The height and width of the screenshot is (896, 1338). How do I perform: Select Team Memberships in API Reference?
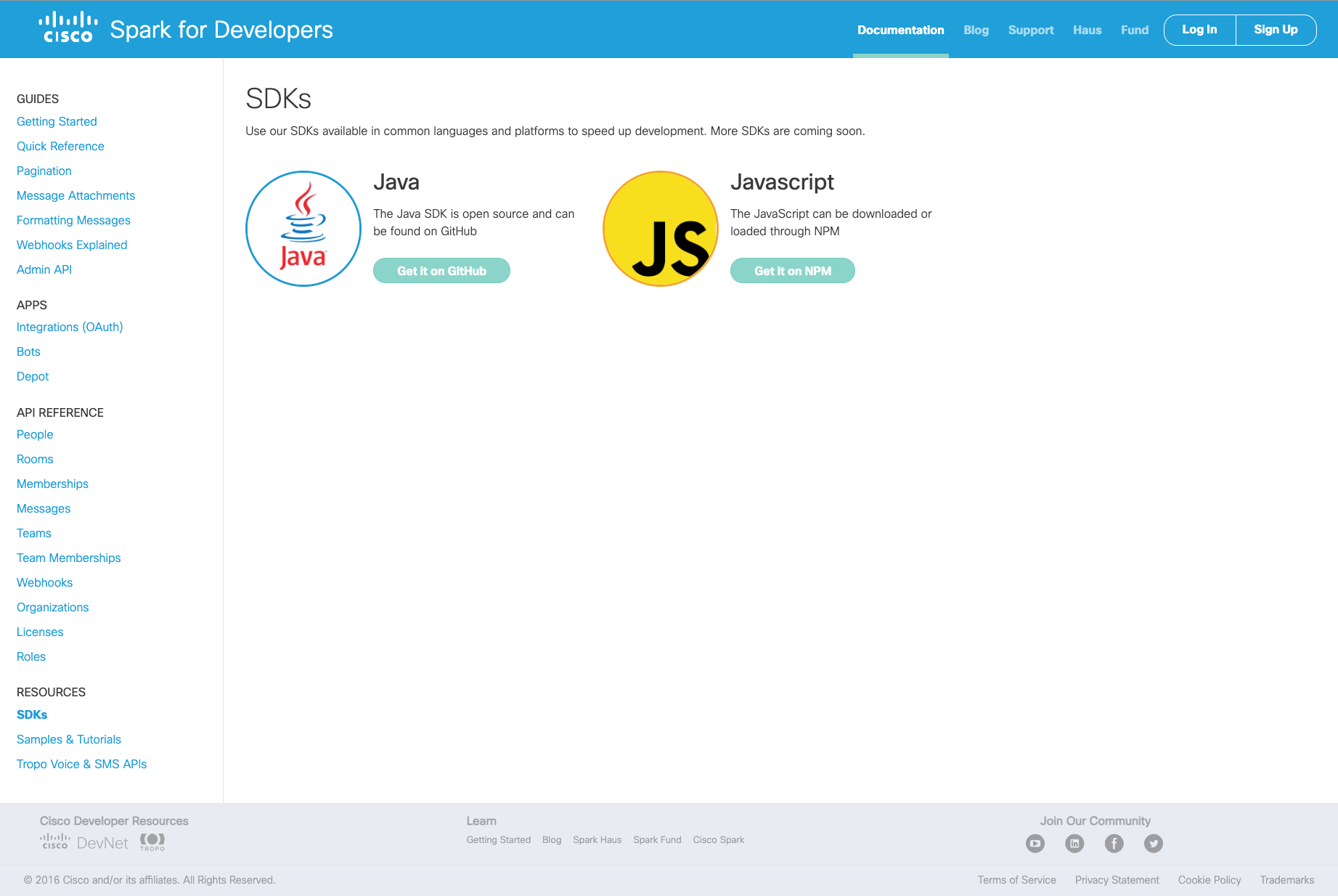click(69, 558)
